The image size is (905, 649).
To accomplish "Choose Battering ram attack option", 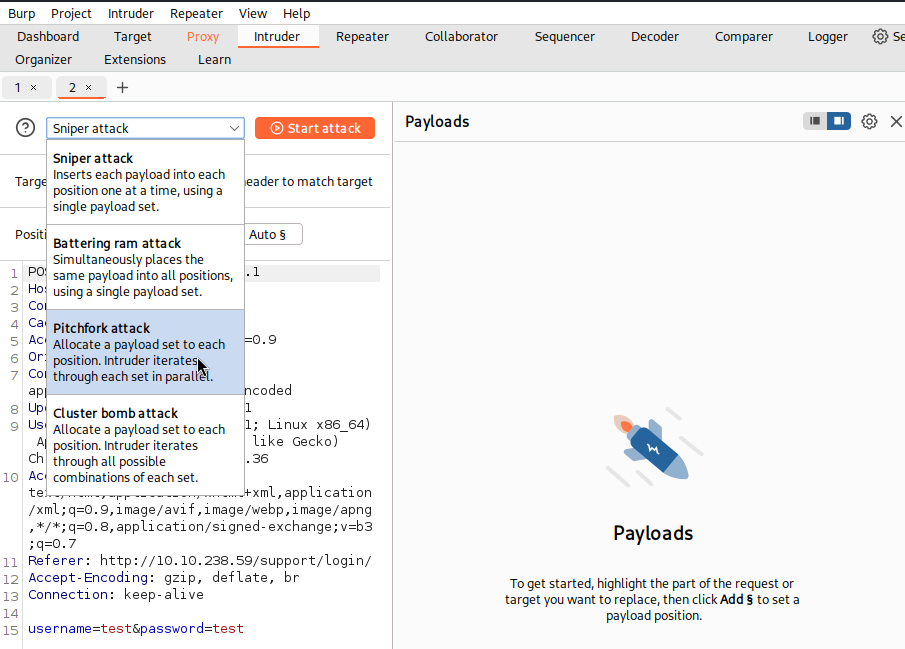I will point(145,267).
